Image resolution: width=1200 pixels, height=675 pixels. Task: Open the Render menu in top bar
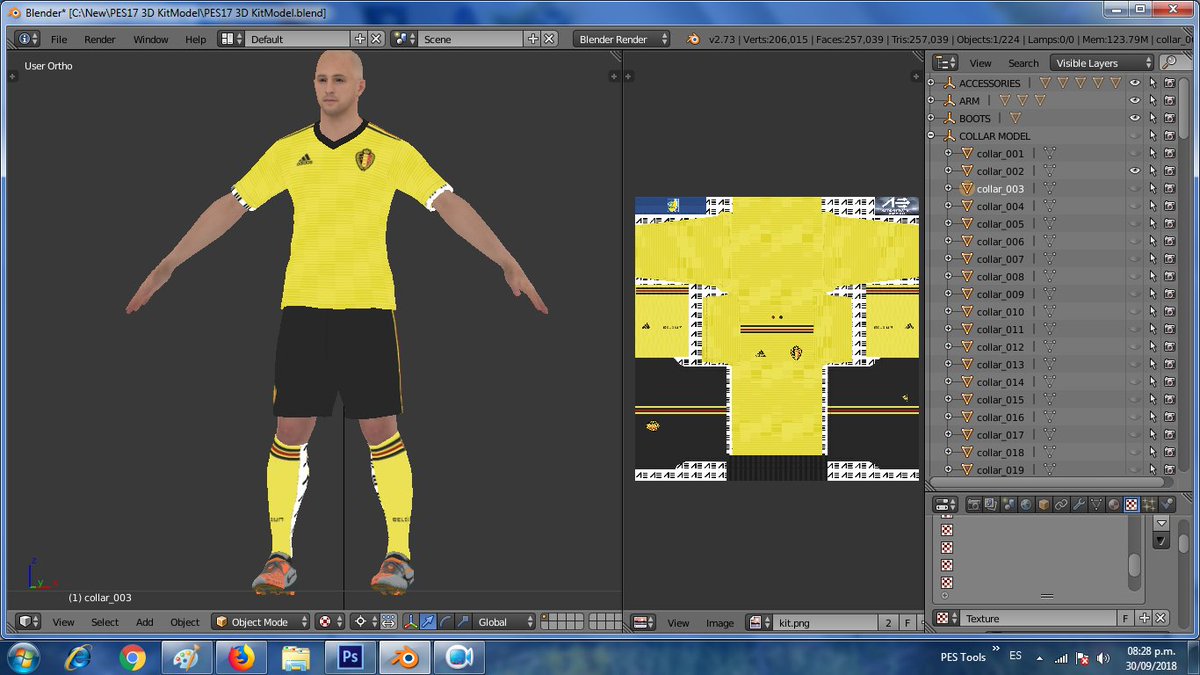(x=100, y=39)
